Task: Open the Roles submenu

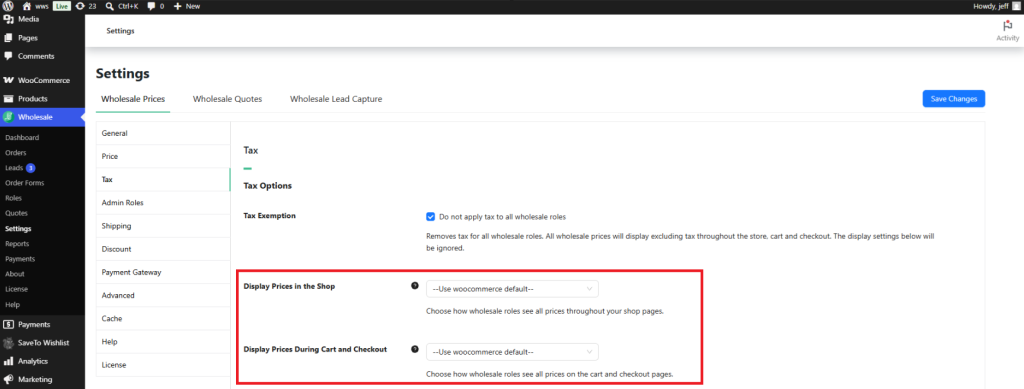Action: coord(13,198)
